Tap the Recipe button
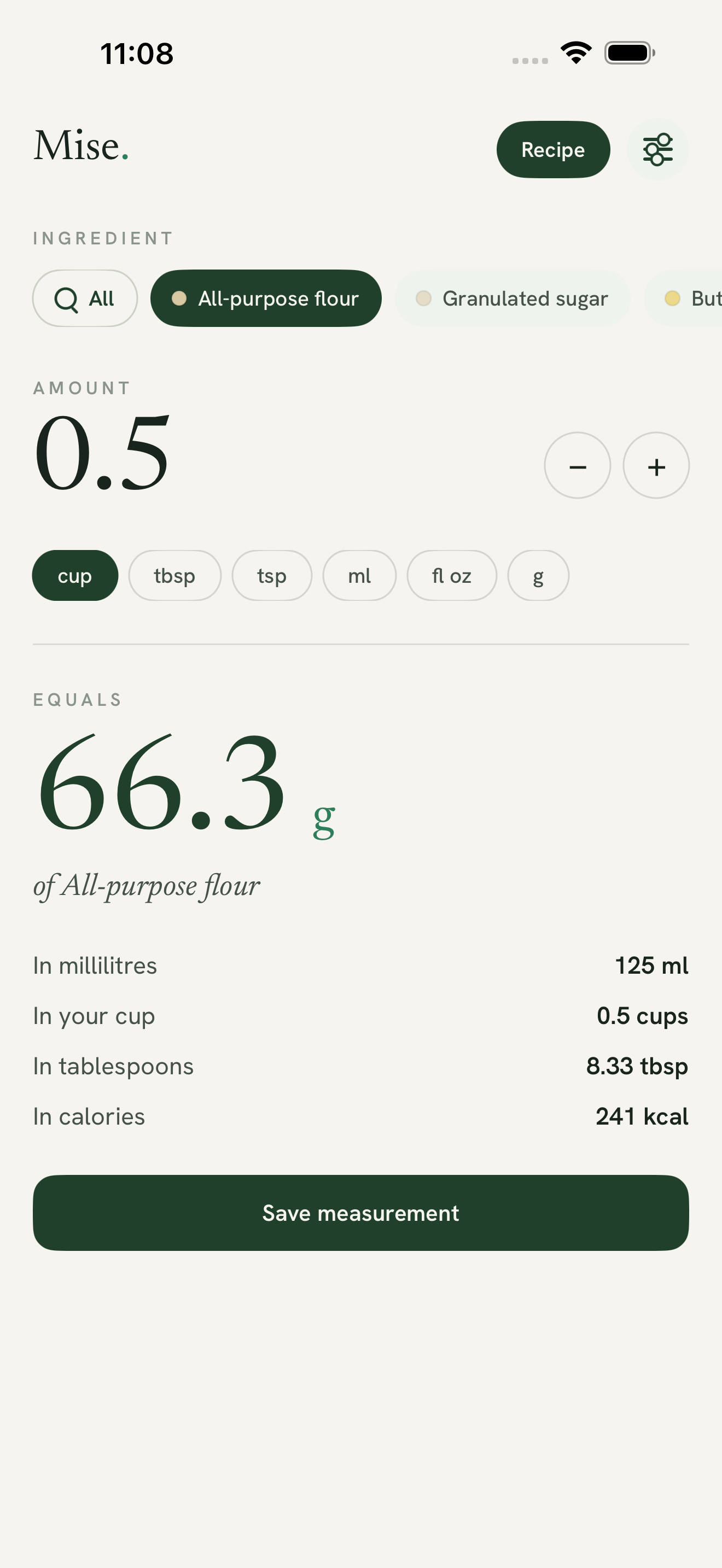 pyautogui.click(x=553, y=149)
